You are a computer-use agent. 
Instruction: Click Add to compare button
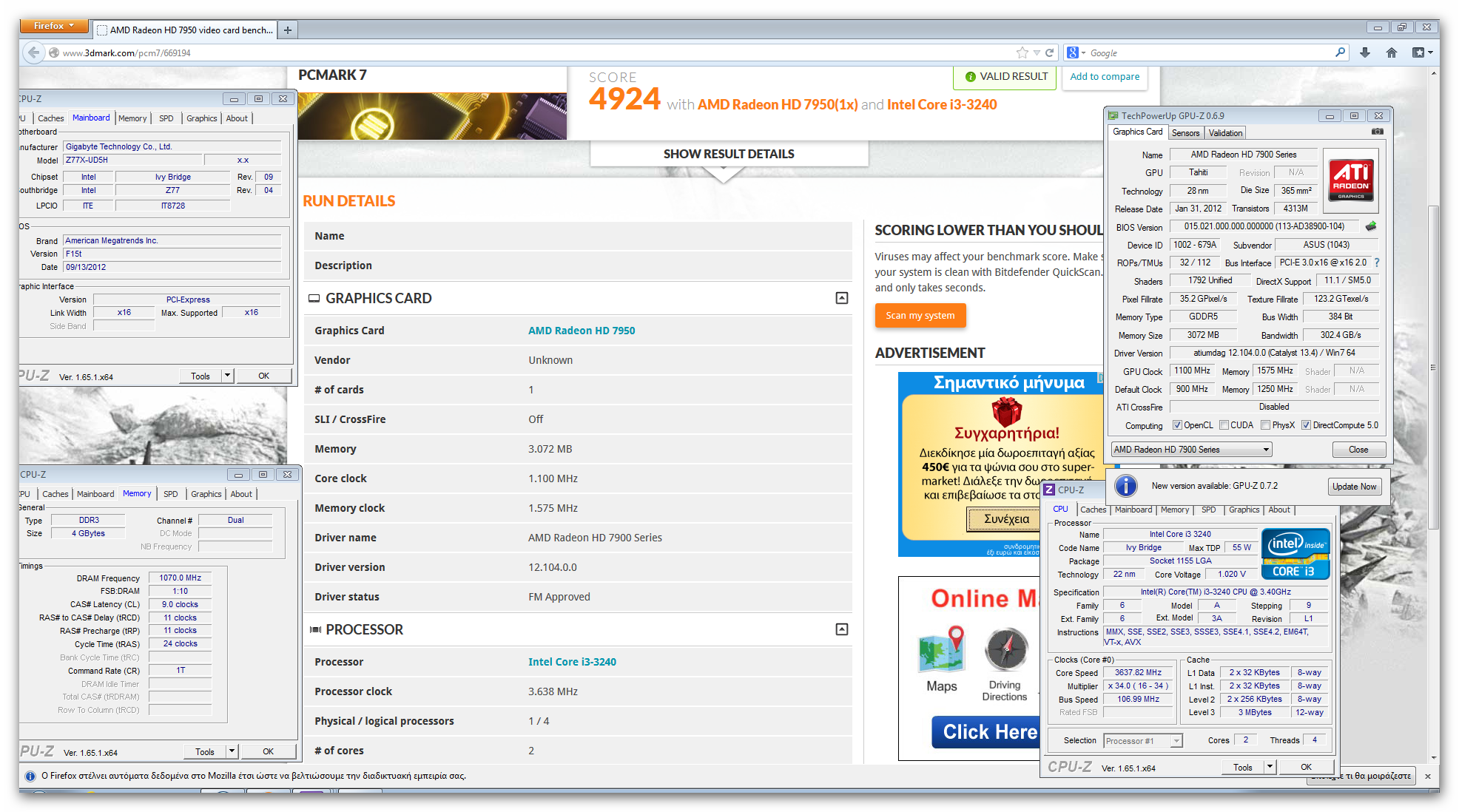coord(1105,77)
